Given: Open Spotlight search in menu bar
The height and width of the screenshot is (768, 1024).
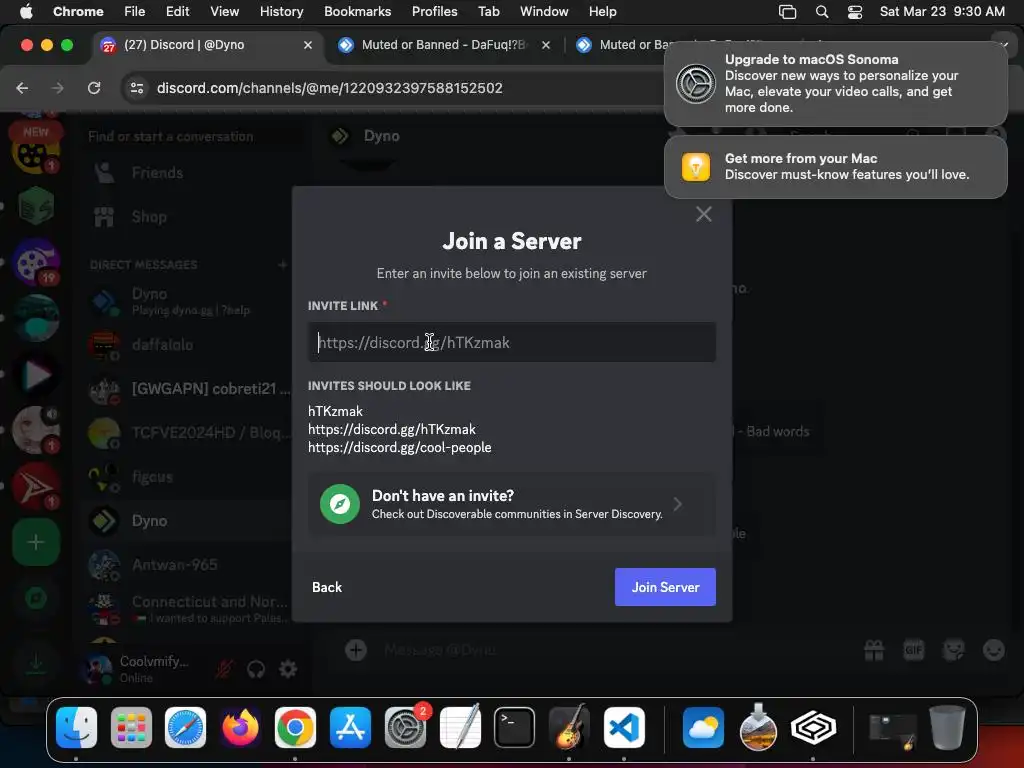Looking at the screenshot, I should point(822,12).
